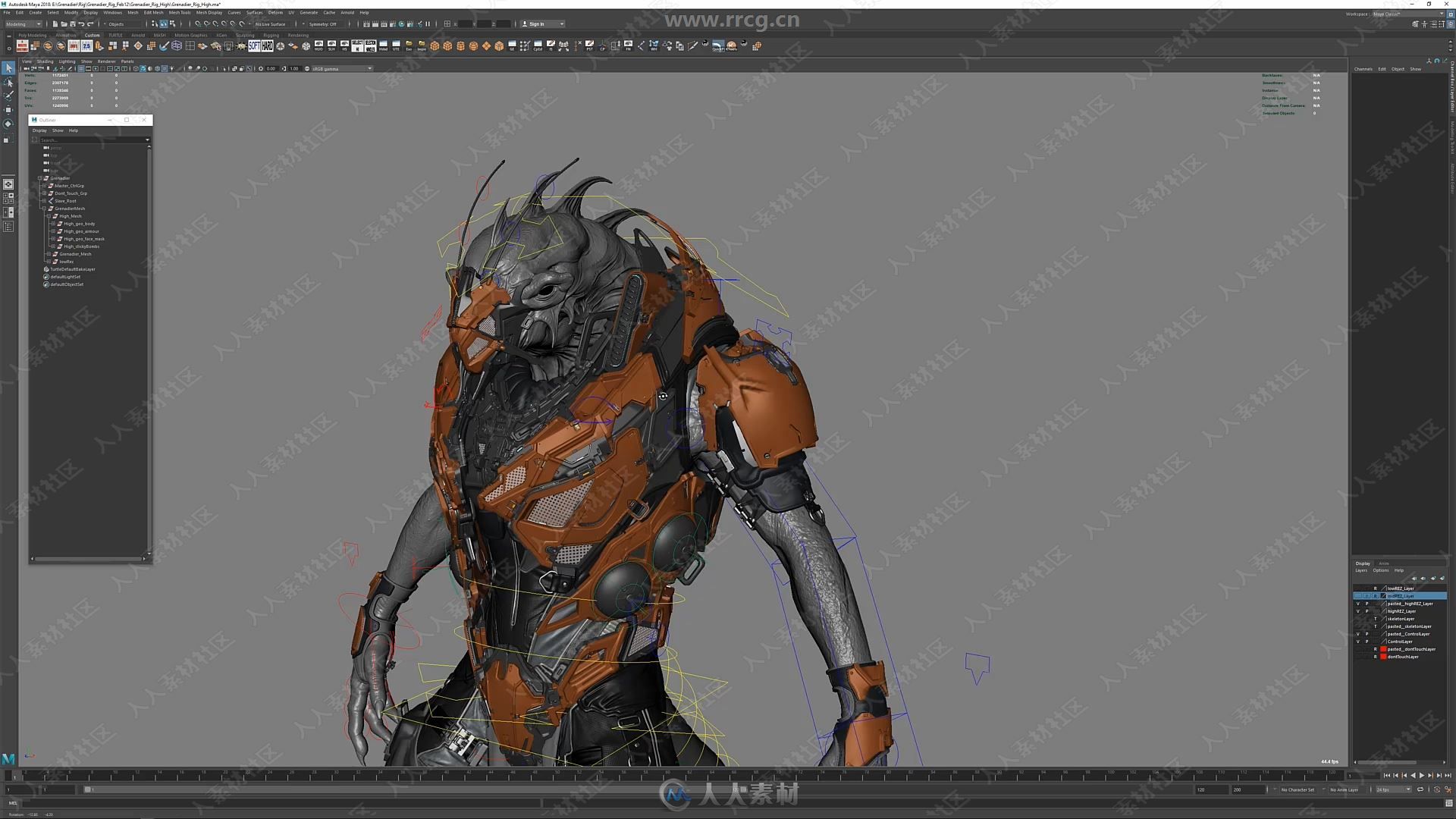Open the Modeling menu set dropdown
The width and height of the screenshot is (1456, 819).
[x=24, y=24]
